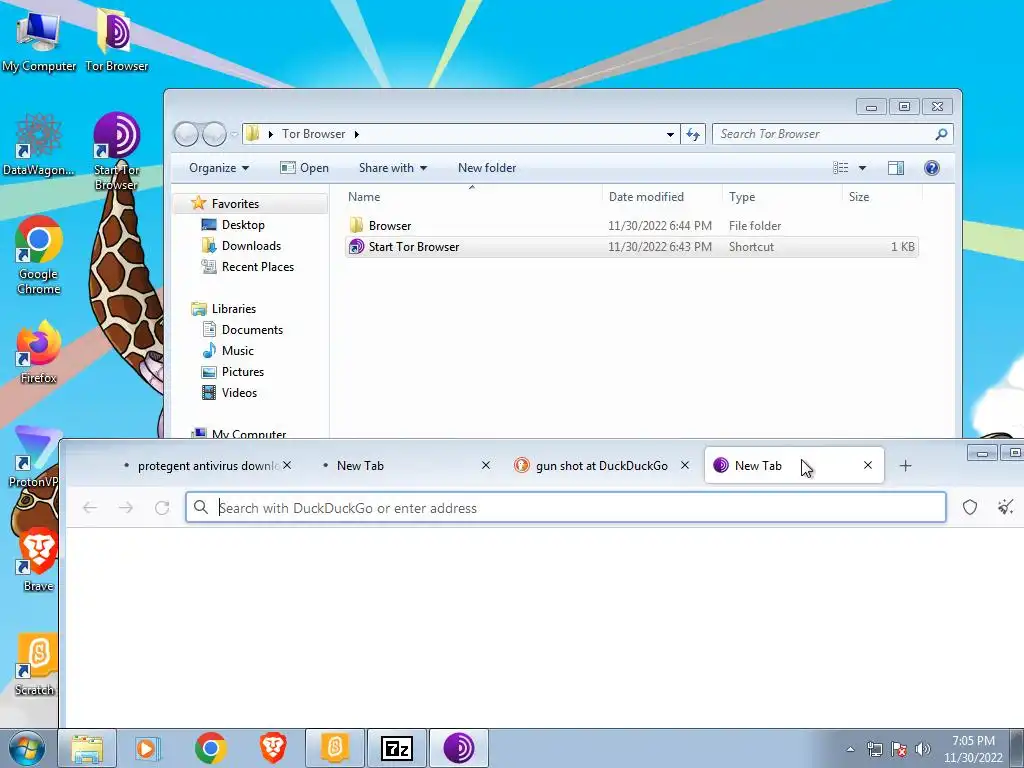Refresh the Tor Browser folder in Explorer
This screenshot has height=768, width=1024.
pyautogui.click(x=693, y=135)
